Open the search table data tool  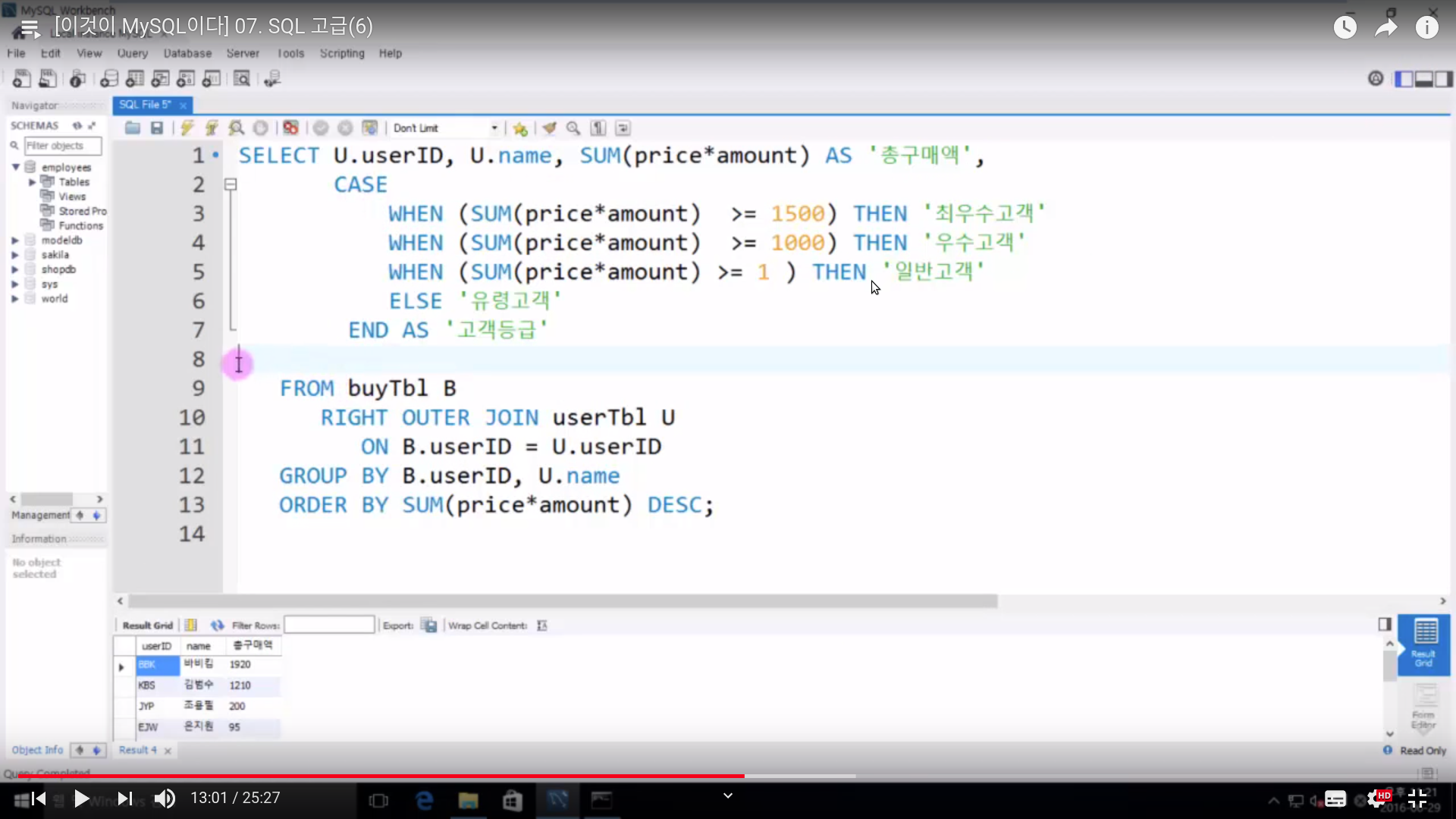click(x=242, y=78)
